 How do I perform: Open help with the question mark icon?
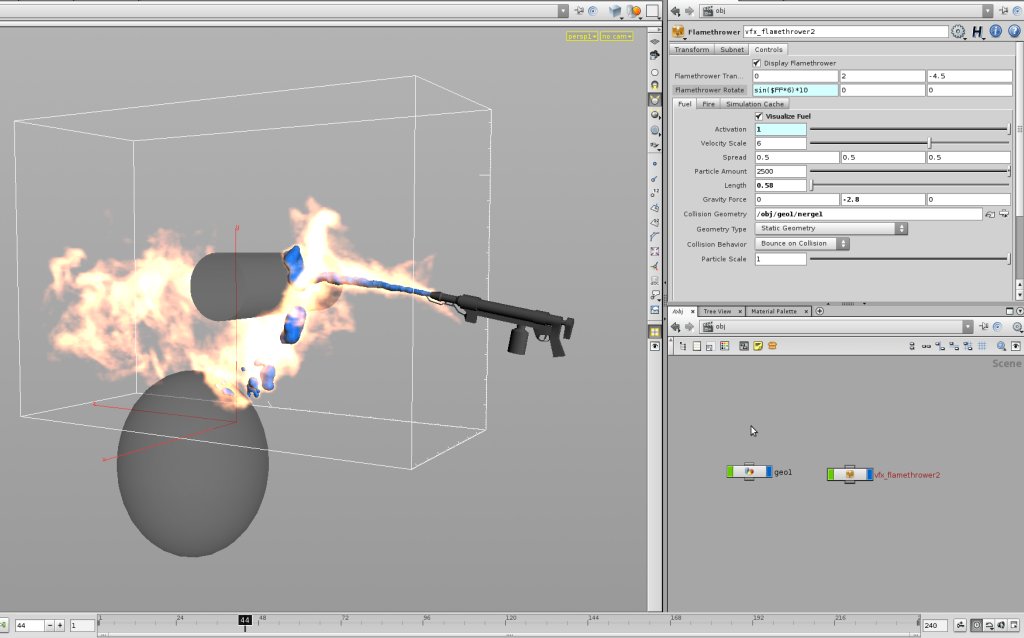[1013, 31]
